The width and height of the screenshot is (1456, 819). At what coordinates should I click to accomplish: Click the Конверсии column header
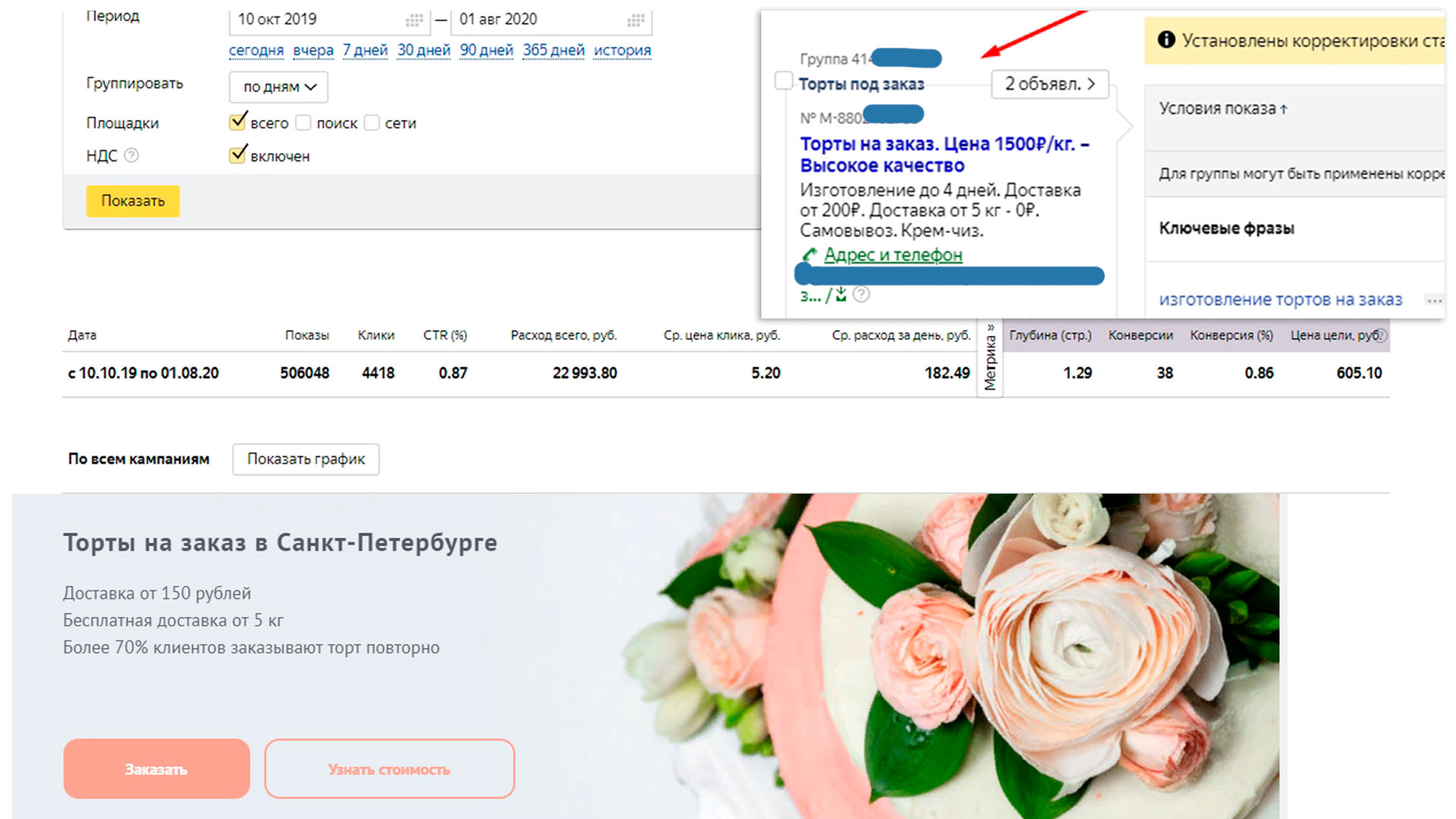pos(1141,335)
